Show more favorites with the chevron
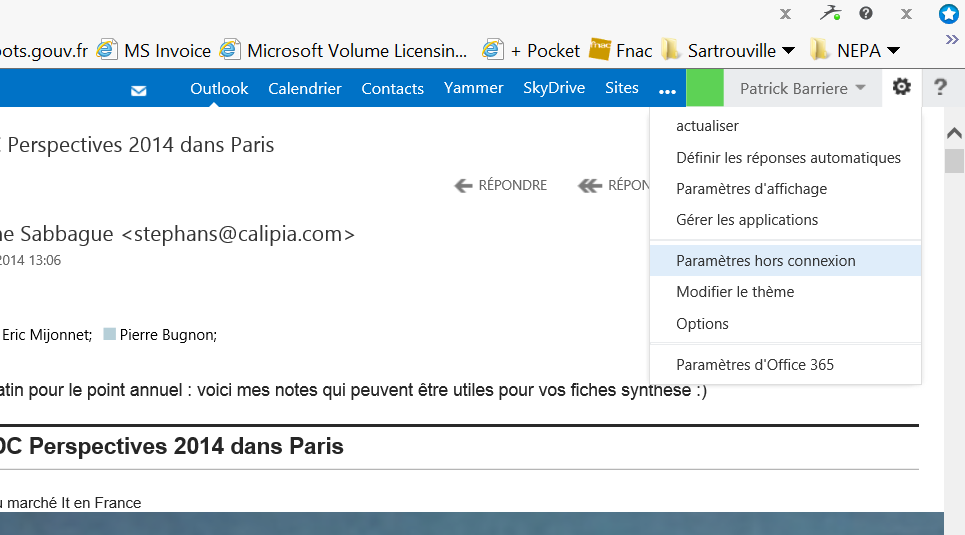965x535 pixels. click(952, 40)
